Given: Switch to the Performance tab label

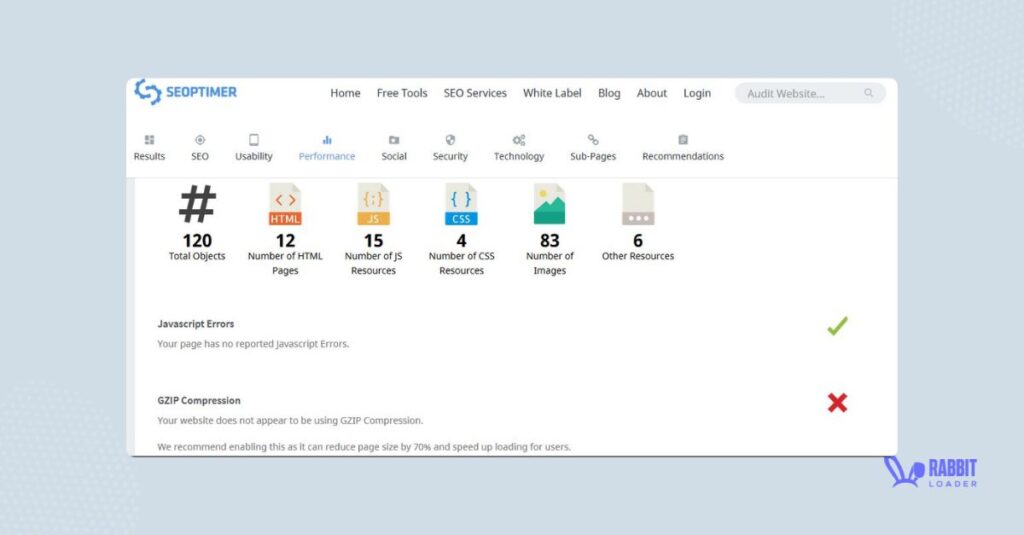Looking at the screenshot, I should pyautogui.click(x=327, y=156).
